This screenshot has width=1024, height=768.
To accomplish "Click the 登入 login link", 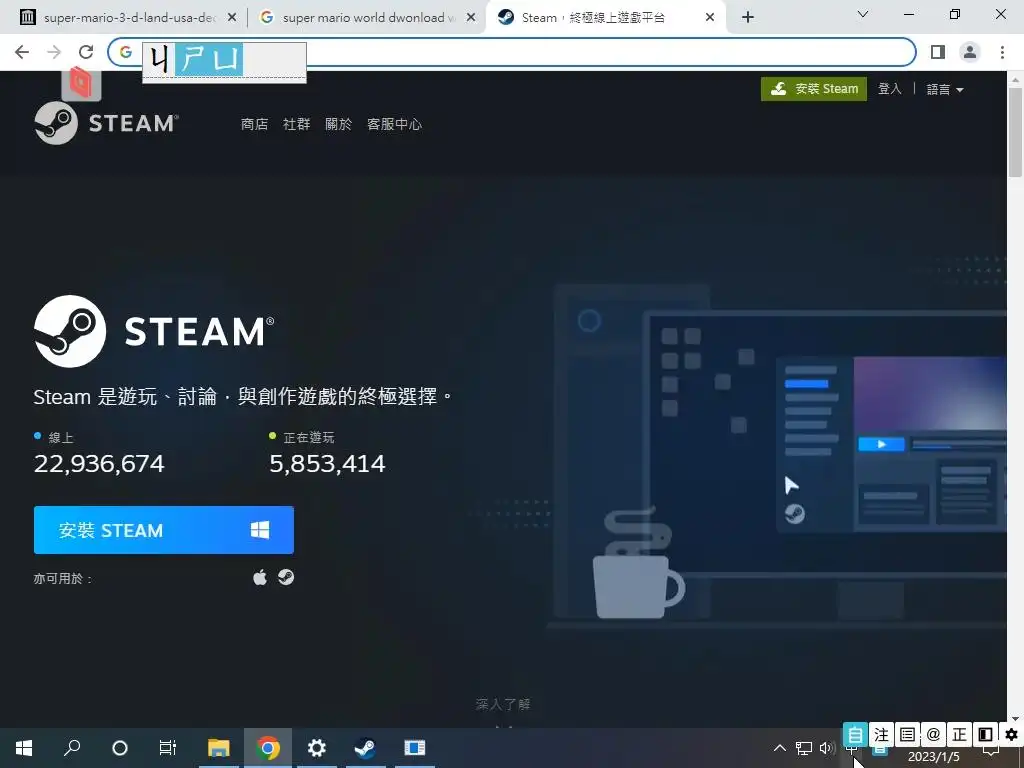I will pos(889,89).
